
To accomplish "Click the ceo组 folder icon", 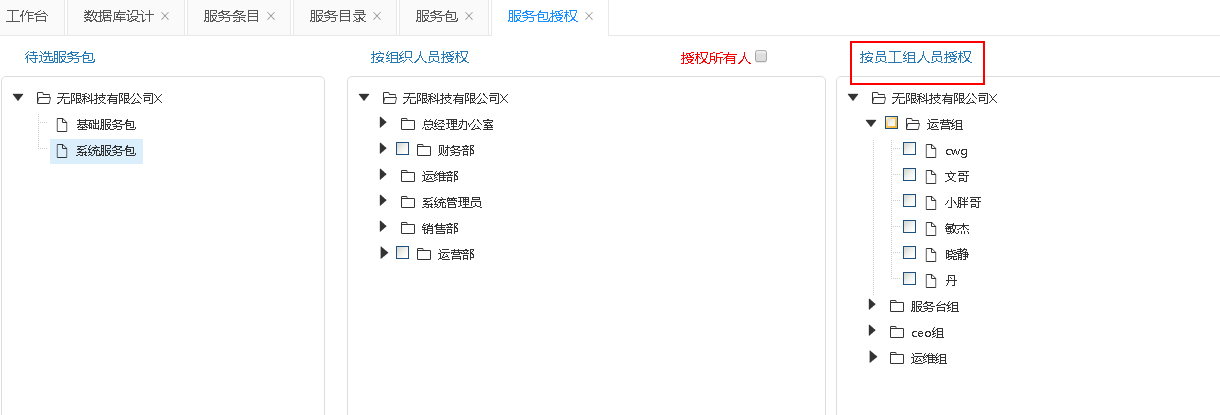I will coord(896,332).
